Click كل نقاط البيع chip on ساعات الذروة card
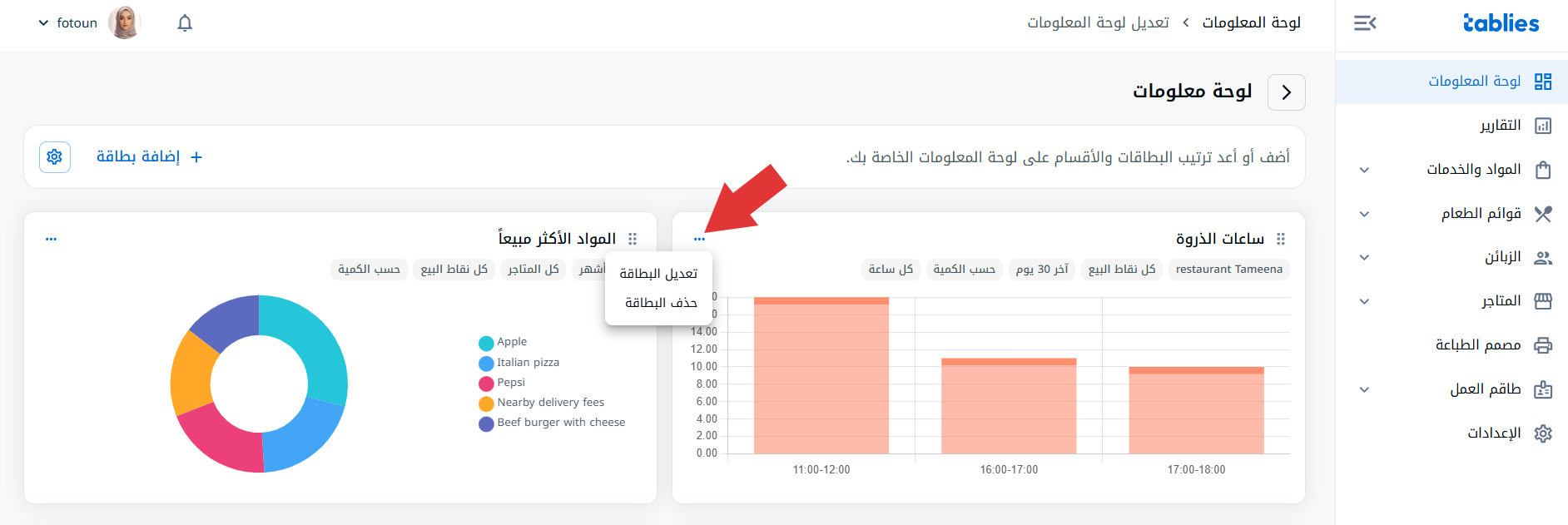Image resolution: width=1568 pixels, height=525 pixels. pyautogui.click(x=1122, y=270)
